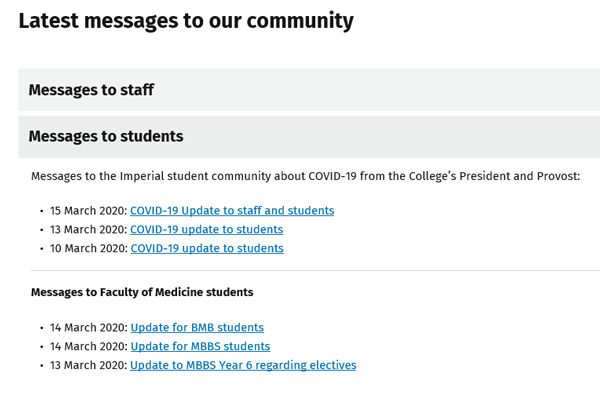The width and height of the screenshot is (600, 393).
Task: Click the 13 March 2020 date before COVID-19 update
Action: point(88,230)
